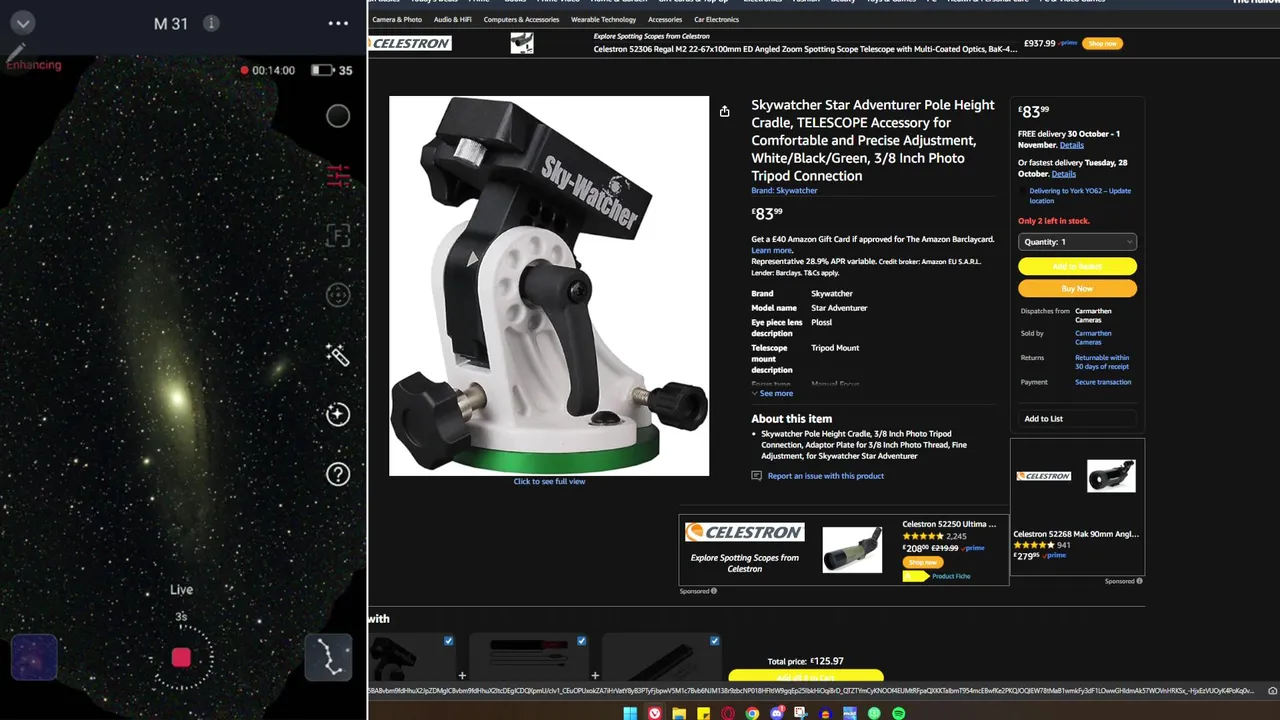Open the M 31 object info icon
This screenshot has width=1280, height=720.
pos(211,23)
